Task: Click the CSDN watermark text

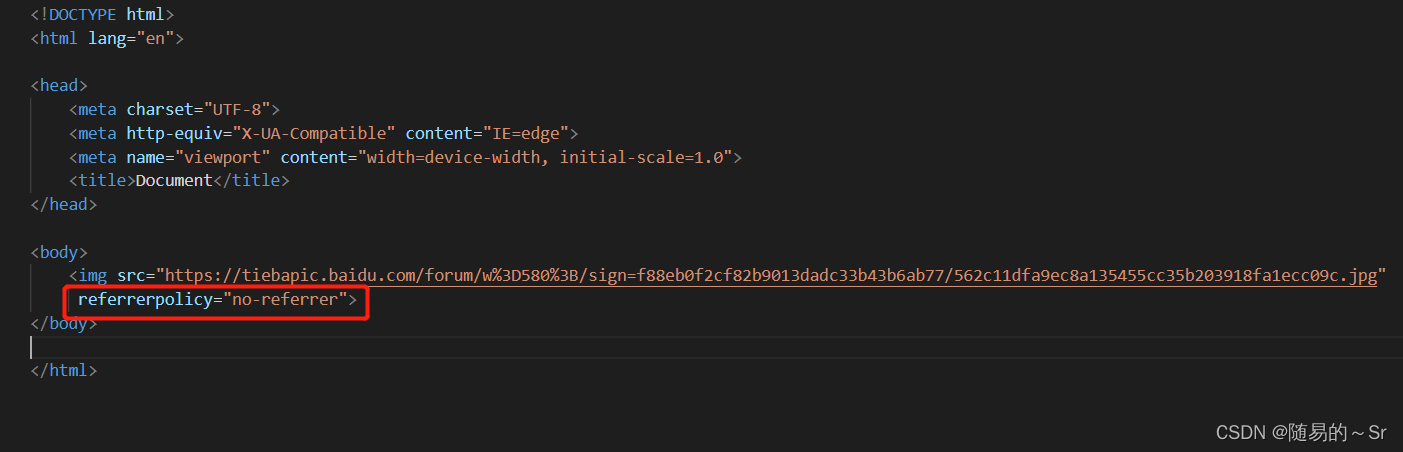Action: (x=1301, y=432)
